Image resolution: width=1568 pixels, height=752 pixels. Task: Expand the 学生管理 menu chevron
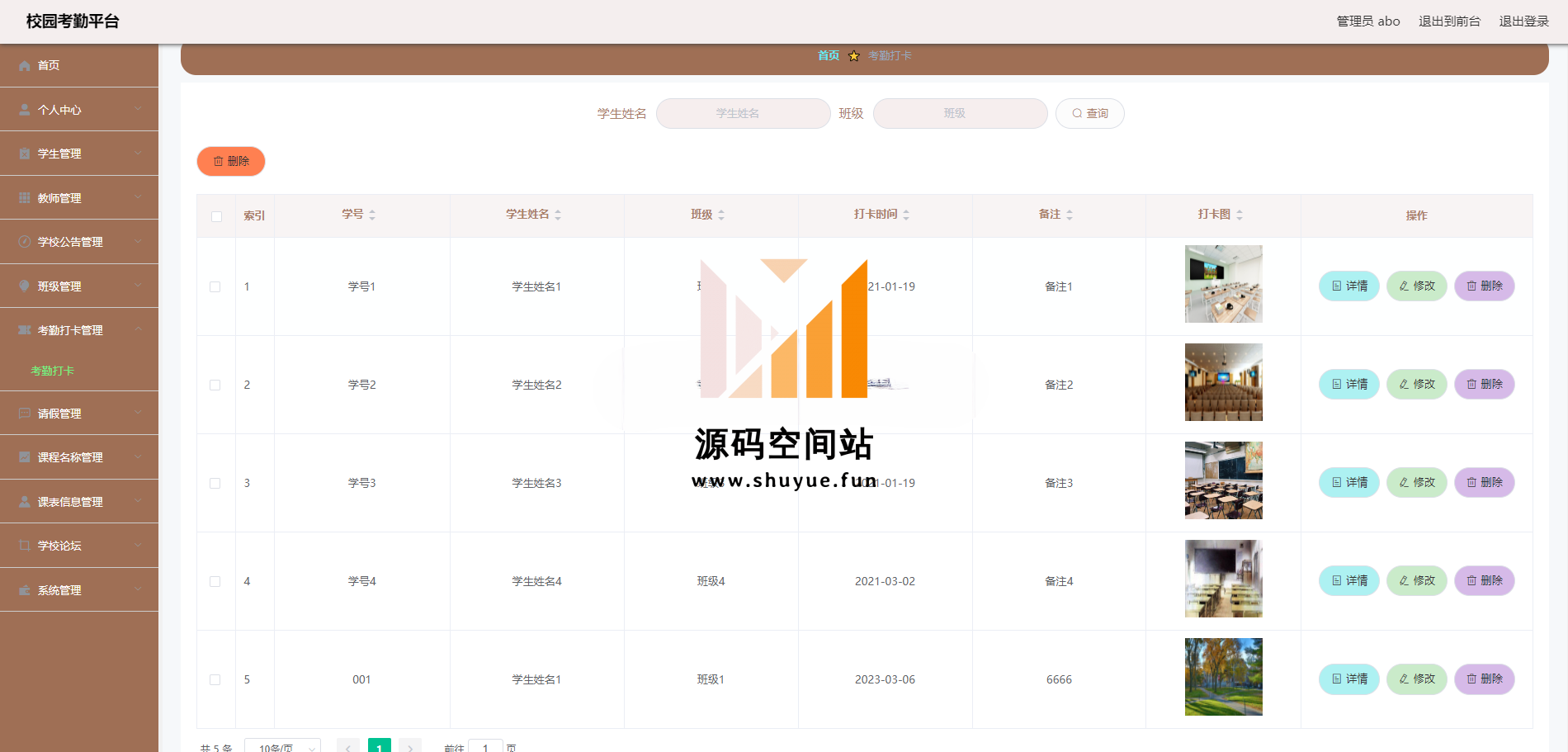point(138,153)
